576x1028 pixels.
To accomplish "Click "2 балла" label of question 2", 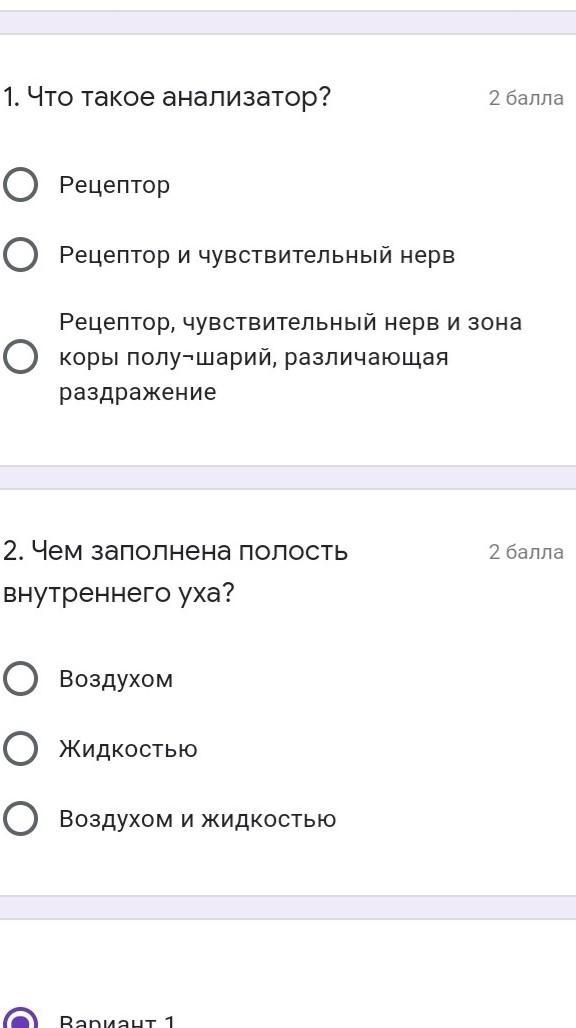I will point(526,553).
